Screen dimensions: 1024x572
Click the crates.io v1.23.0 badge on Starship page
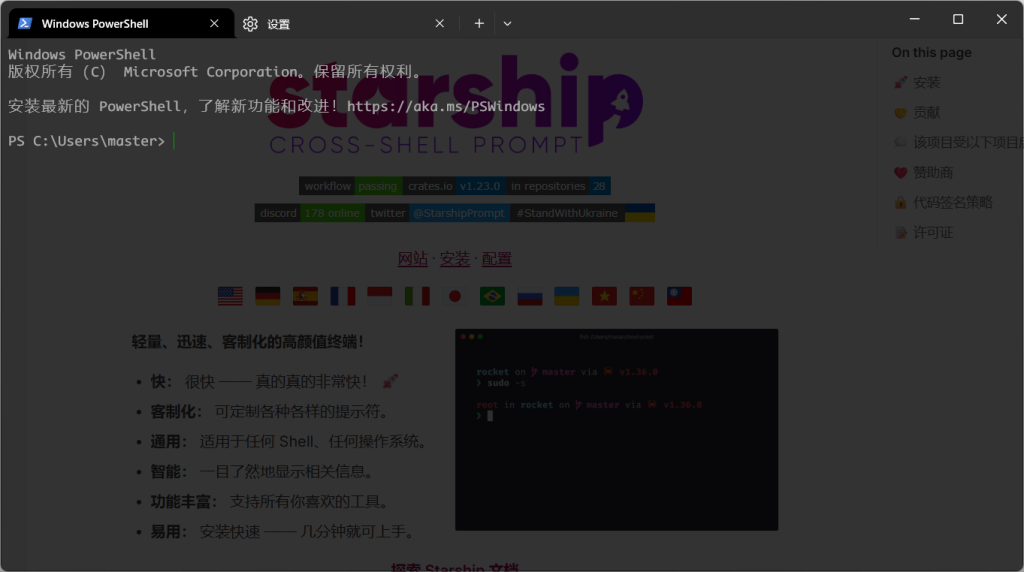(454, 186)
